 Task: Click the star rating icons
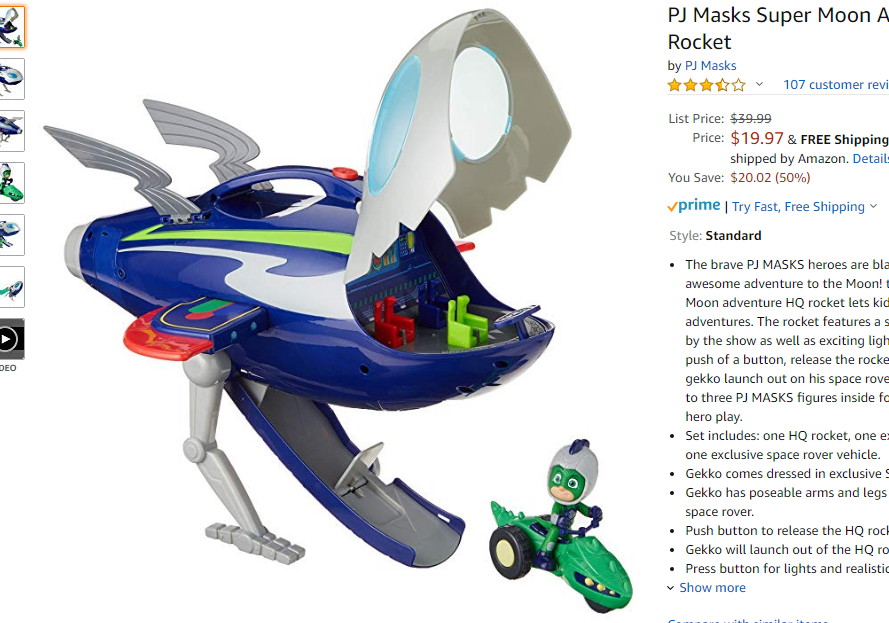[x=706, y=85]
